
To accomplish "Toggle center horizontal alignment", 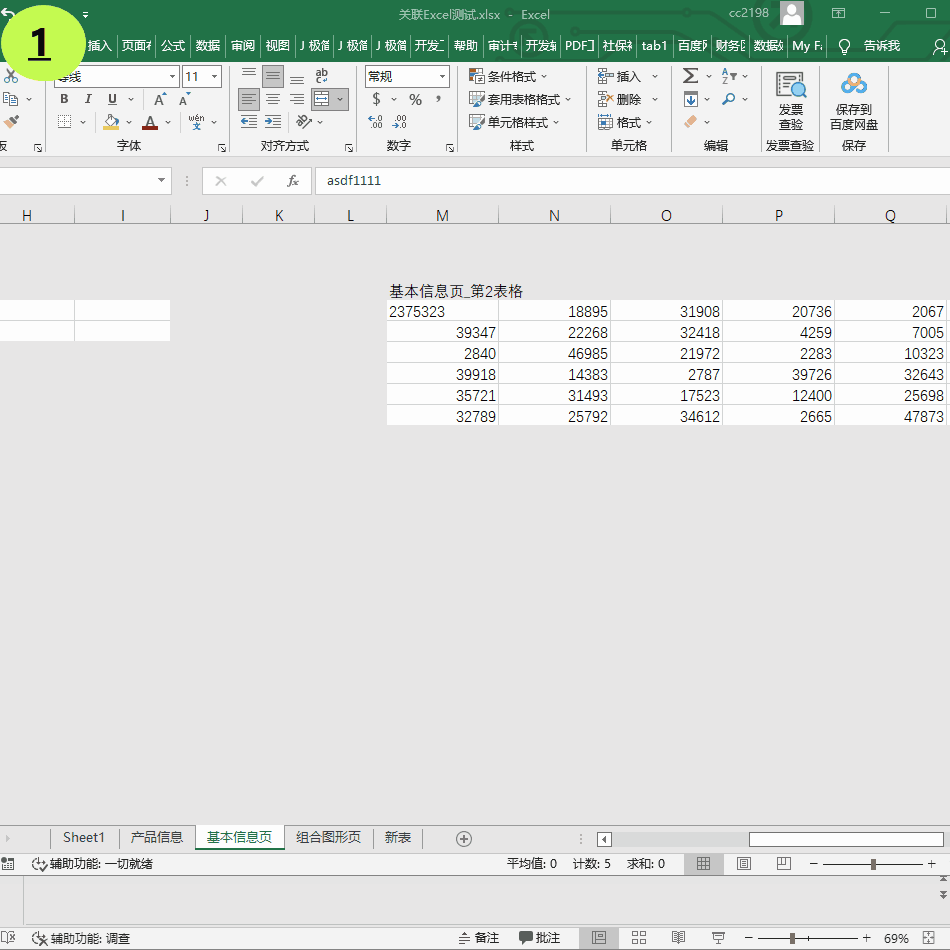I will 273,99.
